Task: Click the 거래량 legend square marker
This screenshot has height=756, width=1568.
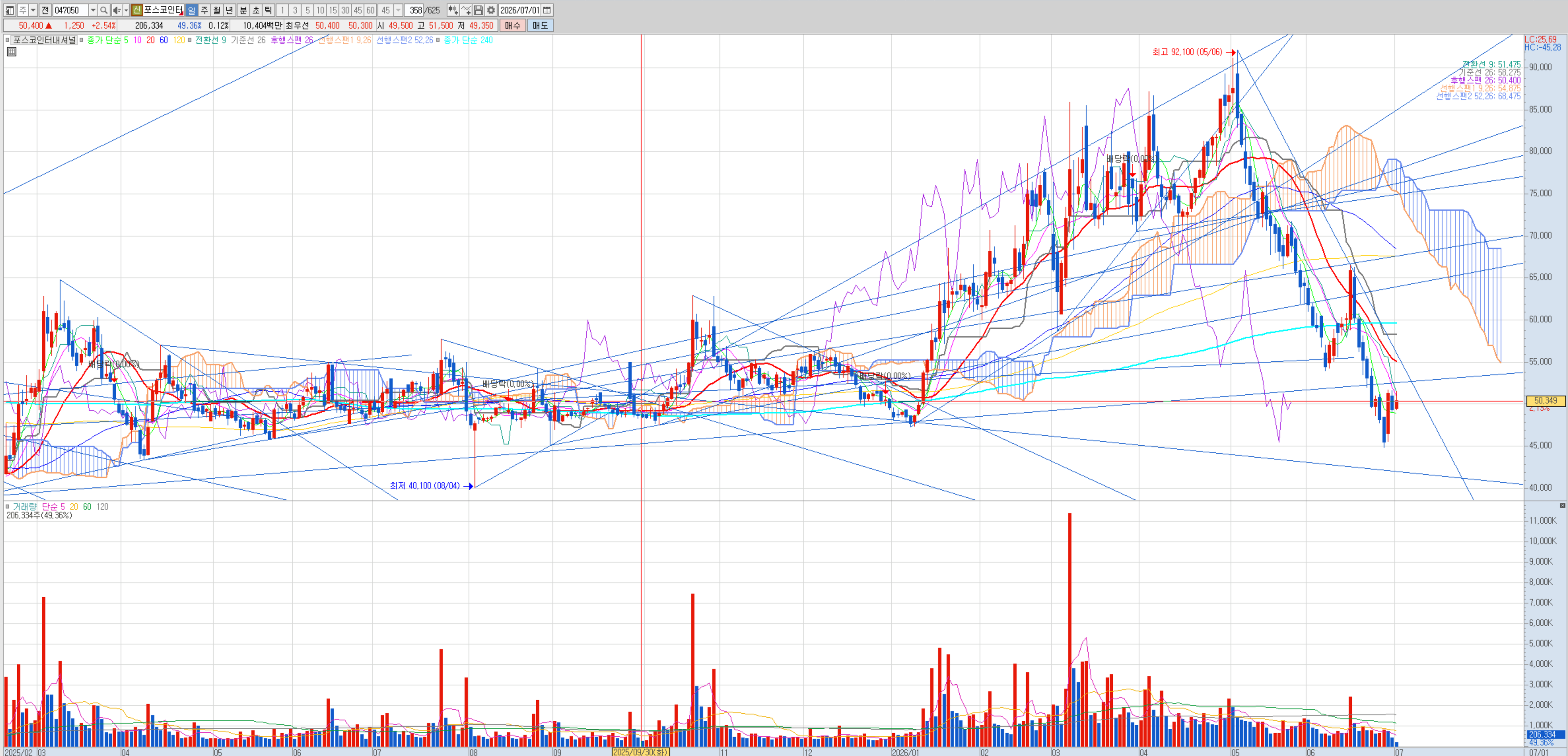Action: coord(7,506)
